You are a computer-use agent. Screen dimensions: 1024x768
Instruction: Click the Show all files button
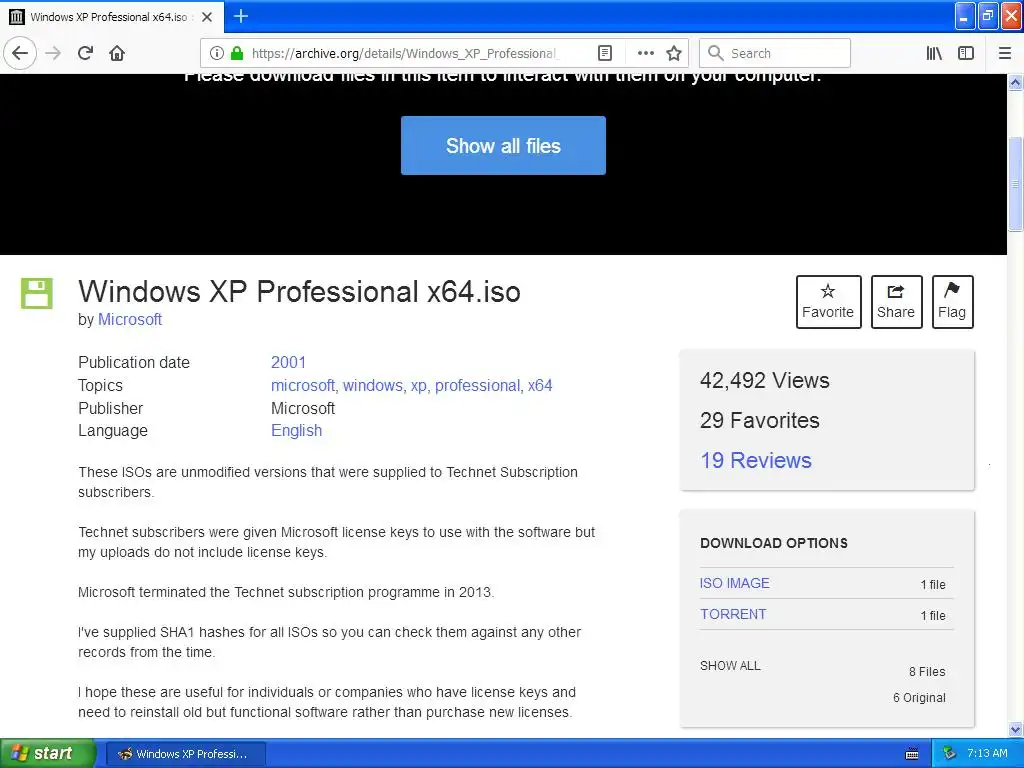503,146
